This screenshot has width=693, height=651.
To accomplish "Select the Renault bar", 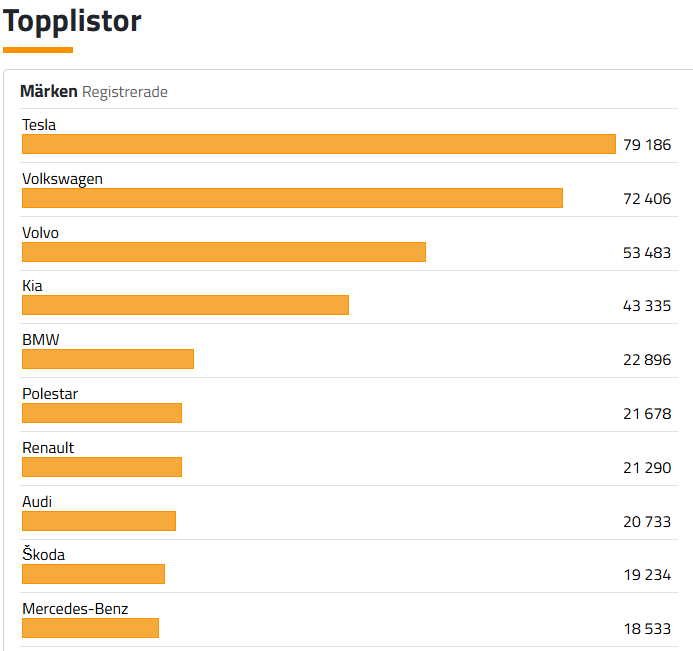I will 102,467.
